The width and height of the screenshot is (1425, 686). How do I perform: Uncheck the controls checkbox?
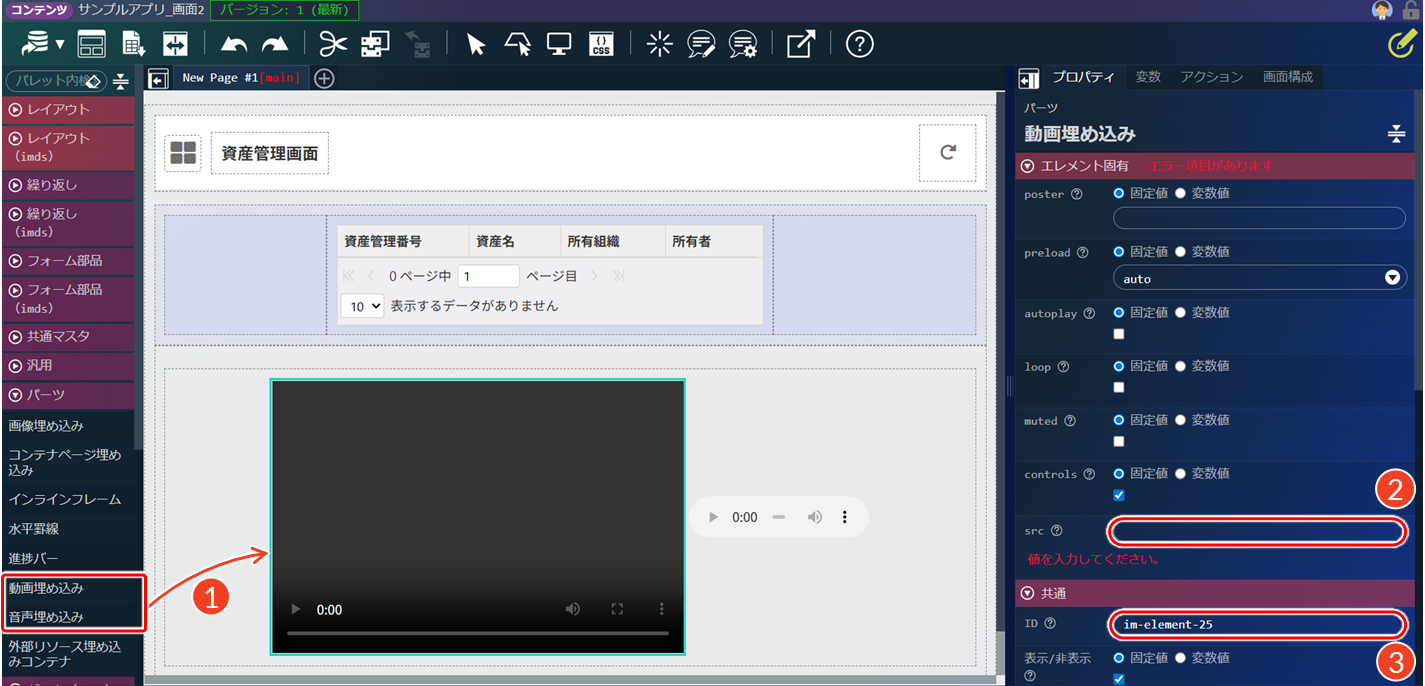point(1119,495)
